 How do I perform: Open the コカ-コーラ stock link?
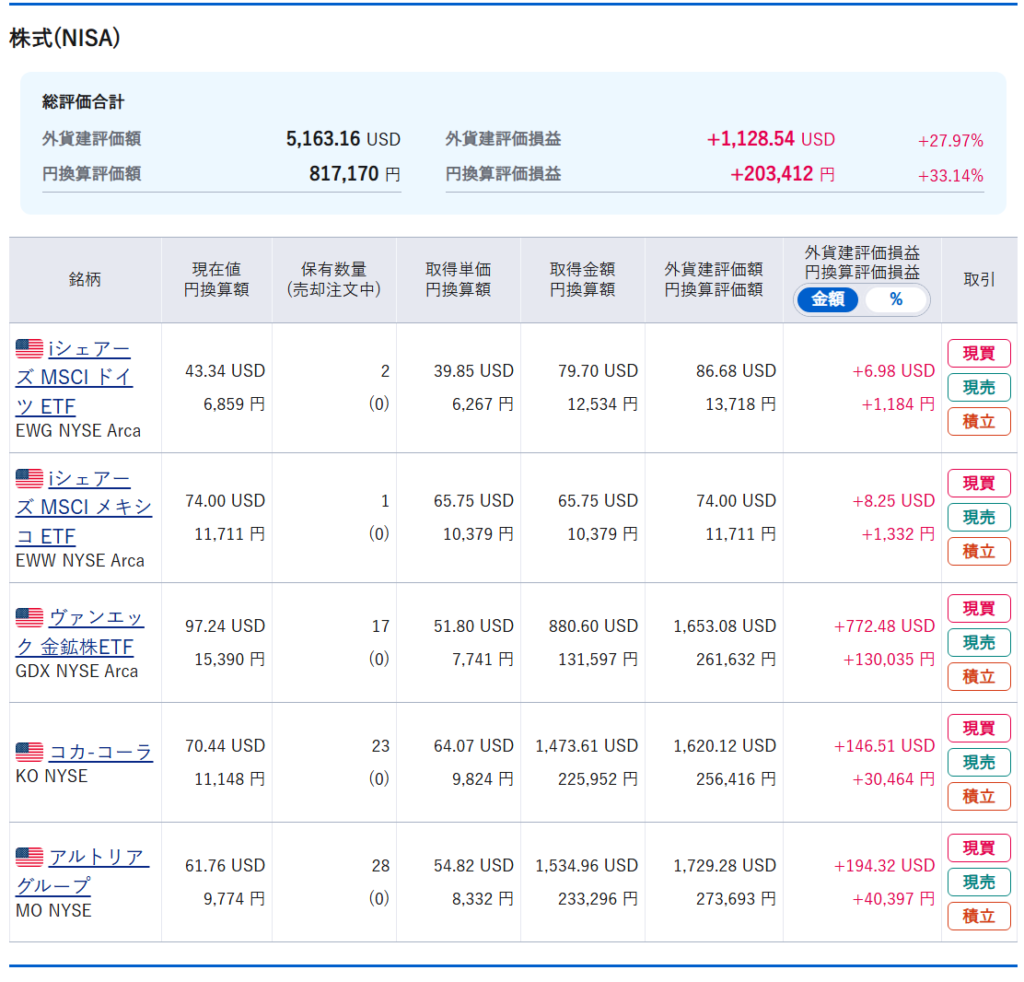[x=100, y=752]
